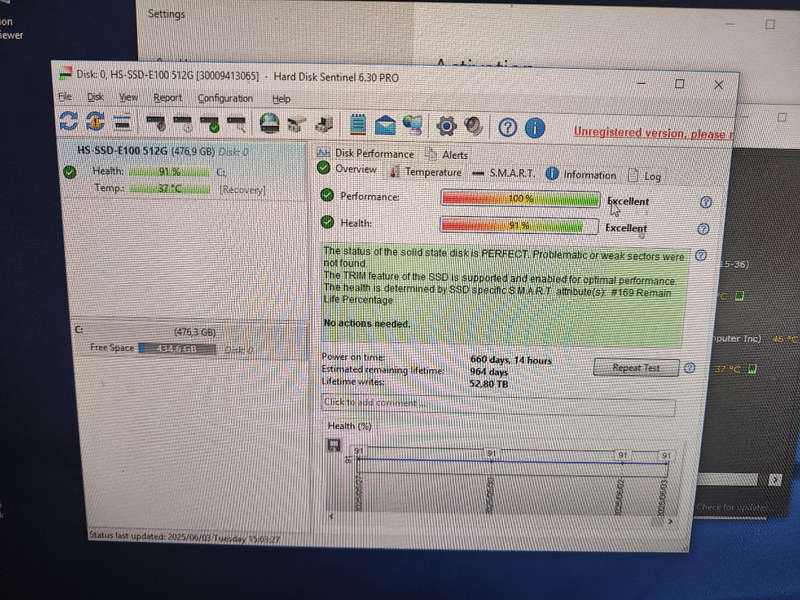Click the Repeat Test button
Viewport: 800px width, 600px height.
click(x=636, y=367)
